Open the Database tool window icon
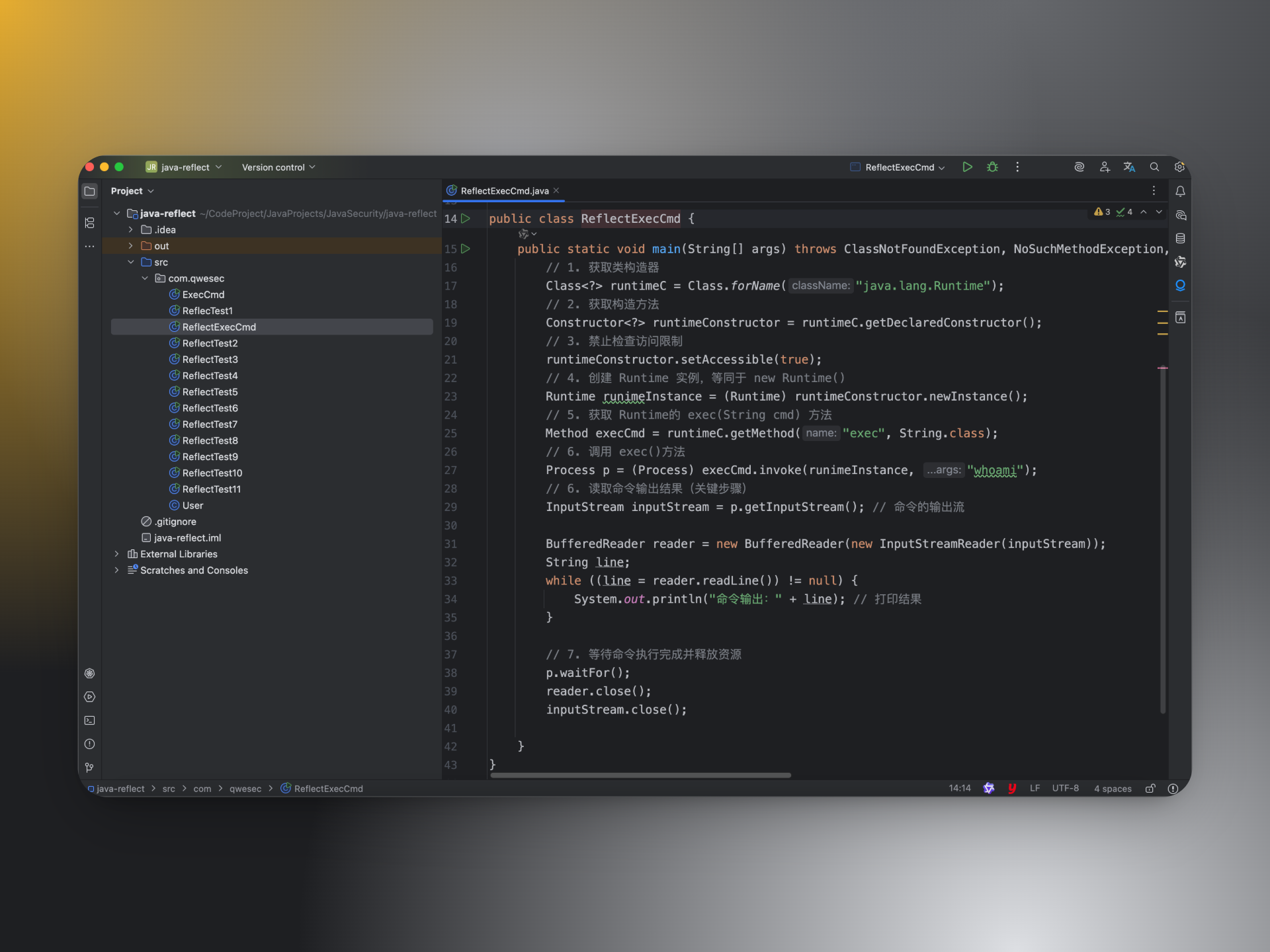Screen dimensions: 1270x952 [x=1180, y=239]
